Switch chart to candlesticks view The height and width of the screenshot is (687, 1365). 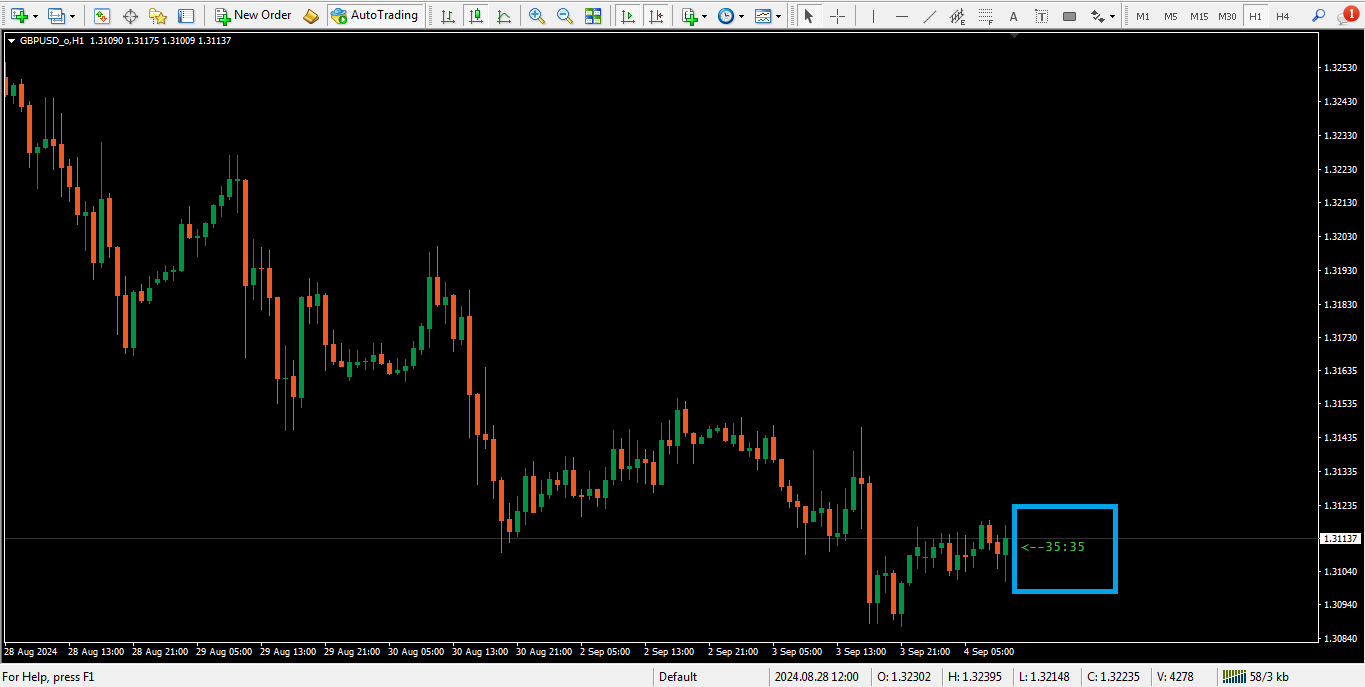click(476, 16)
